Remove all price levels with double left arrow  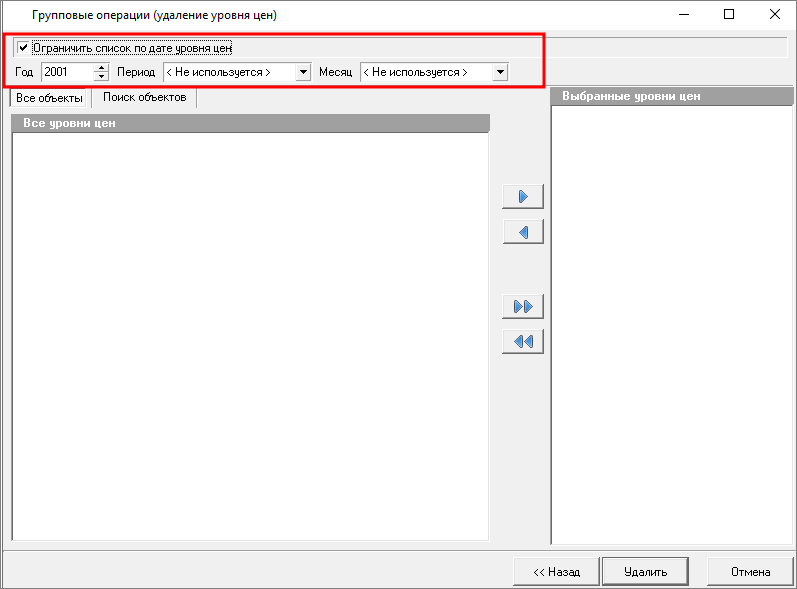tap(522, 342)
